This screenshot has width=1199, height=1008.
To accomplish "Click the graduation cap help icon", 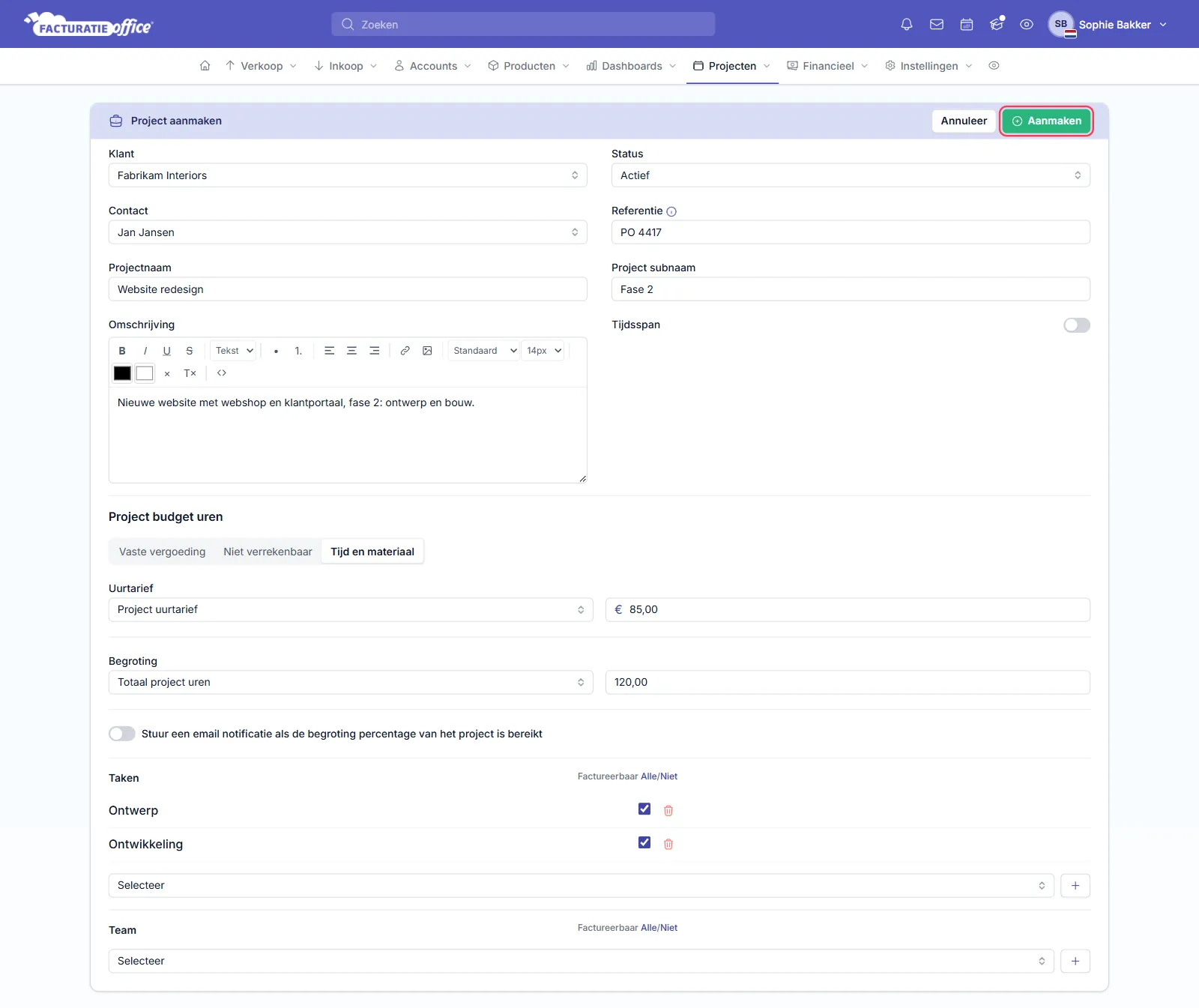I will tap(997, 24).
